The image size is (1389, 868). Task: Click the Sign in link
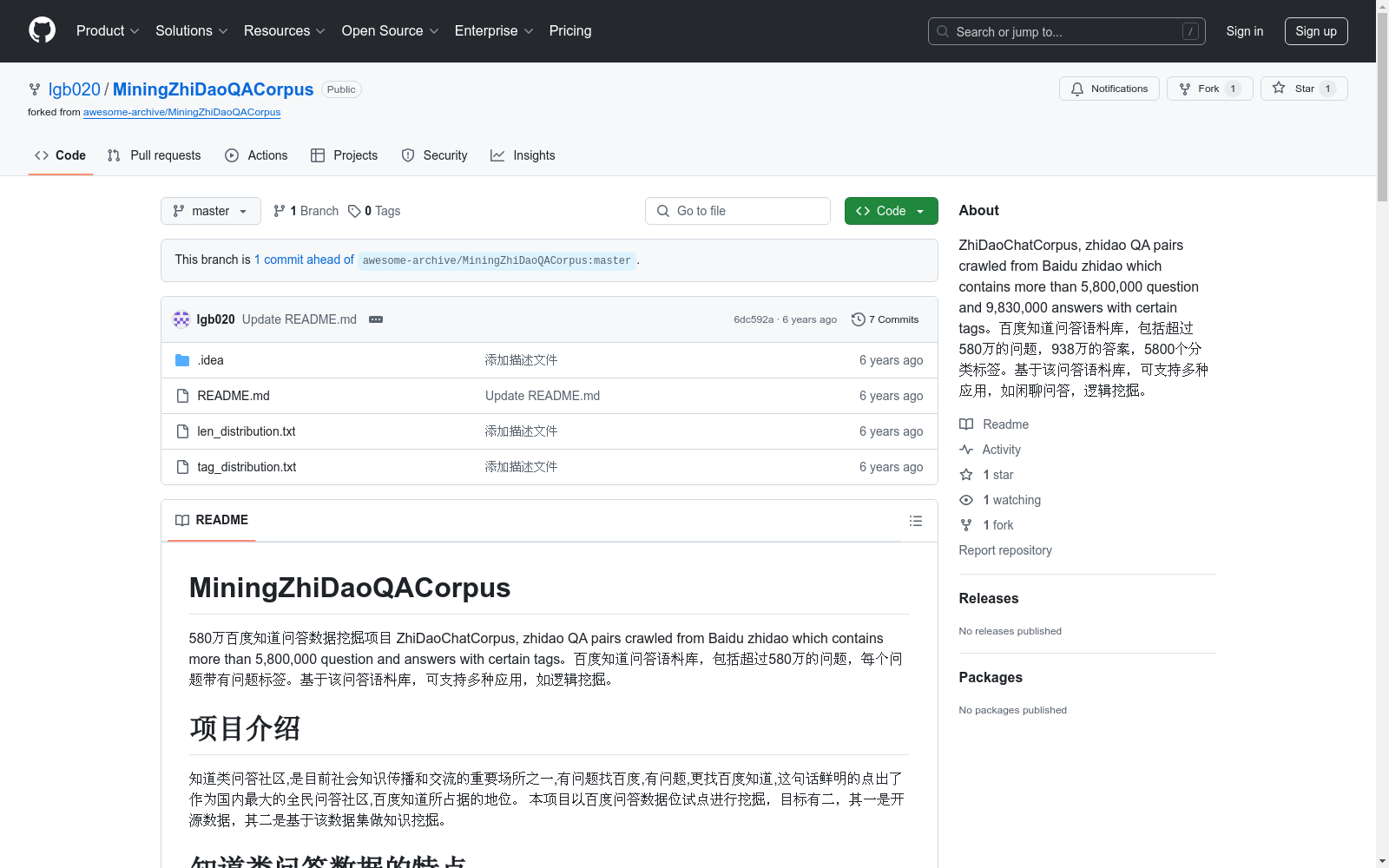1244,31
